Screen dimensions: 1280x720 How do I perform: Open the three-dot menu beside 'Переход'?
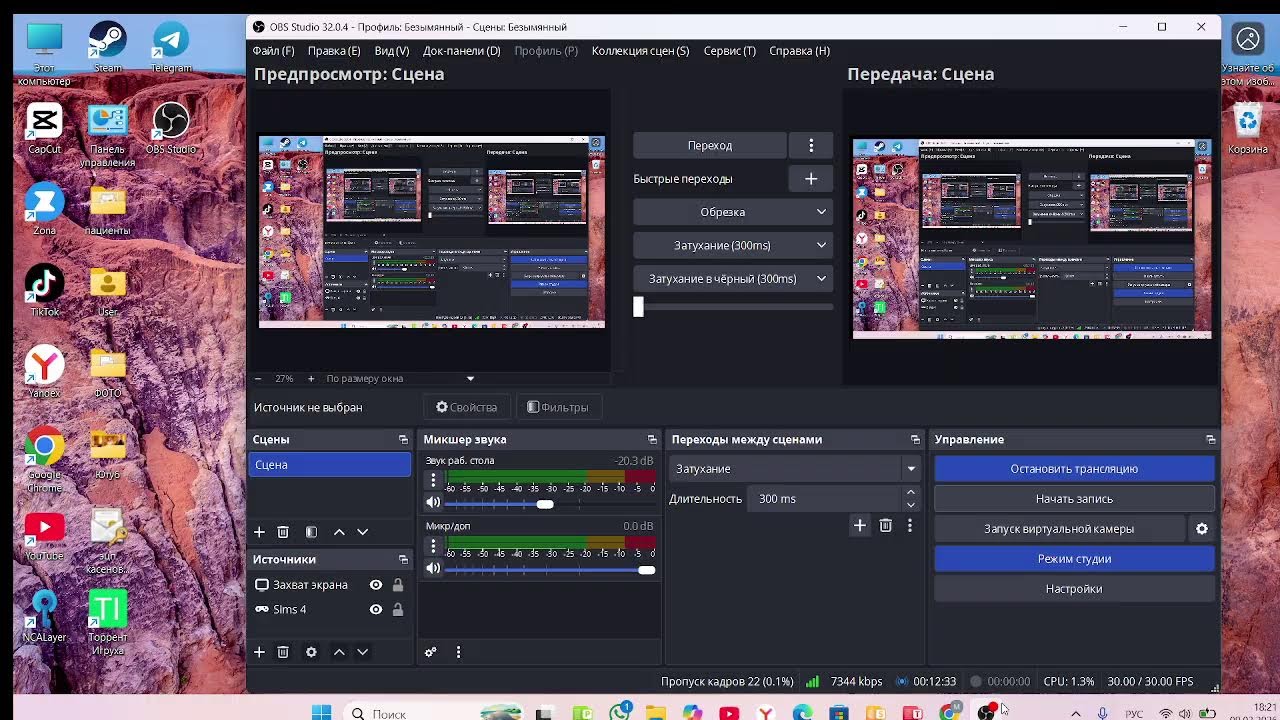tap(811, 146)
